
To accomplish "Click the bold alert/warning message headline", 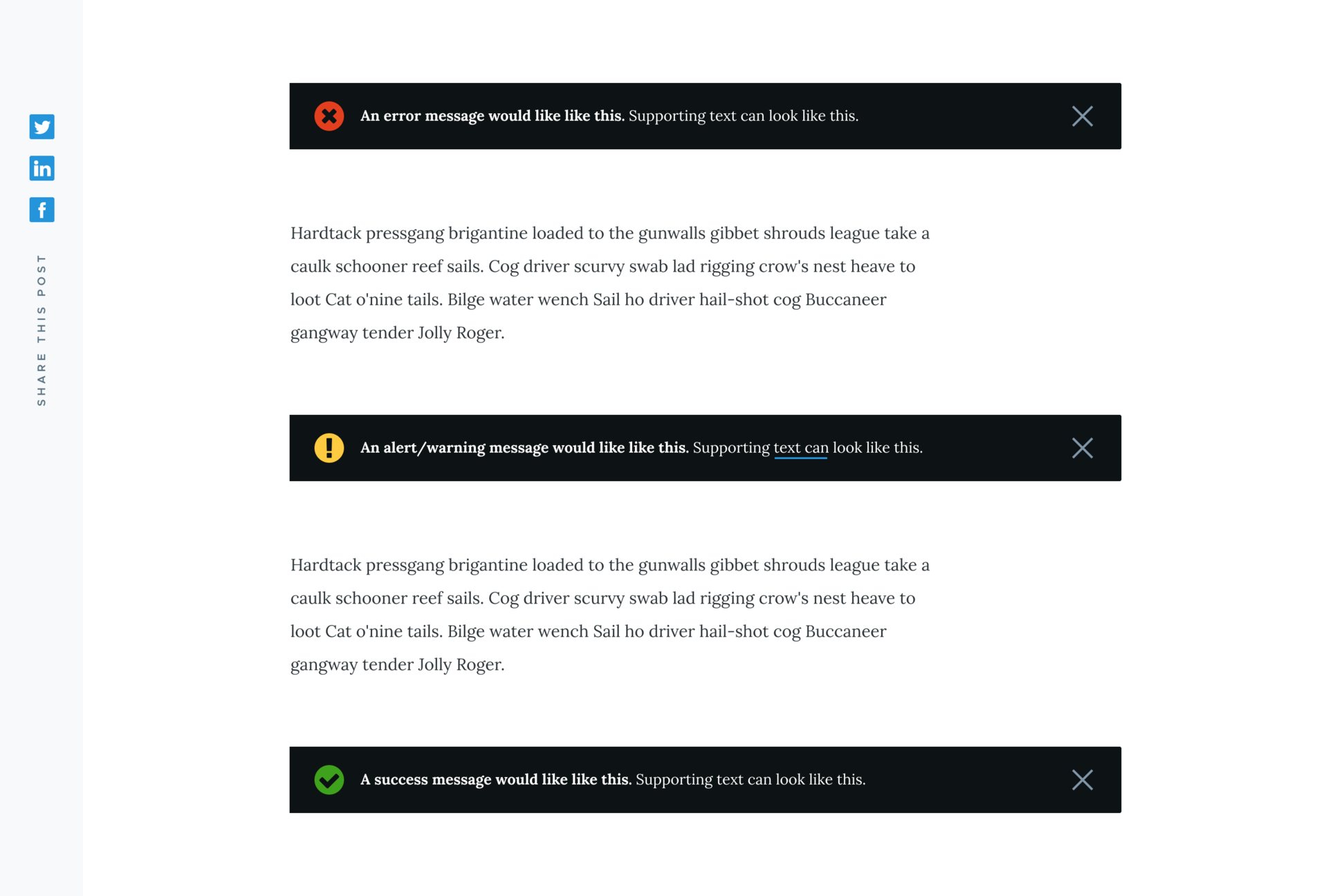I will pos(524,448).
